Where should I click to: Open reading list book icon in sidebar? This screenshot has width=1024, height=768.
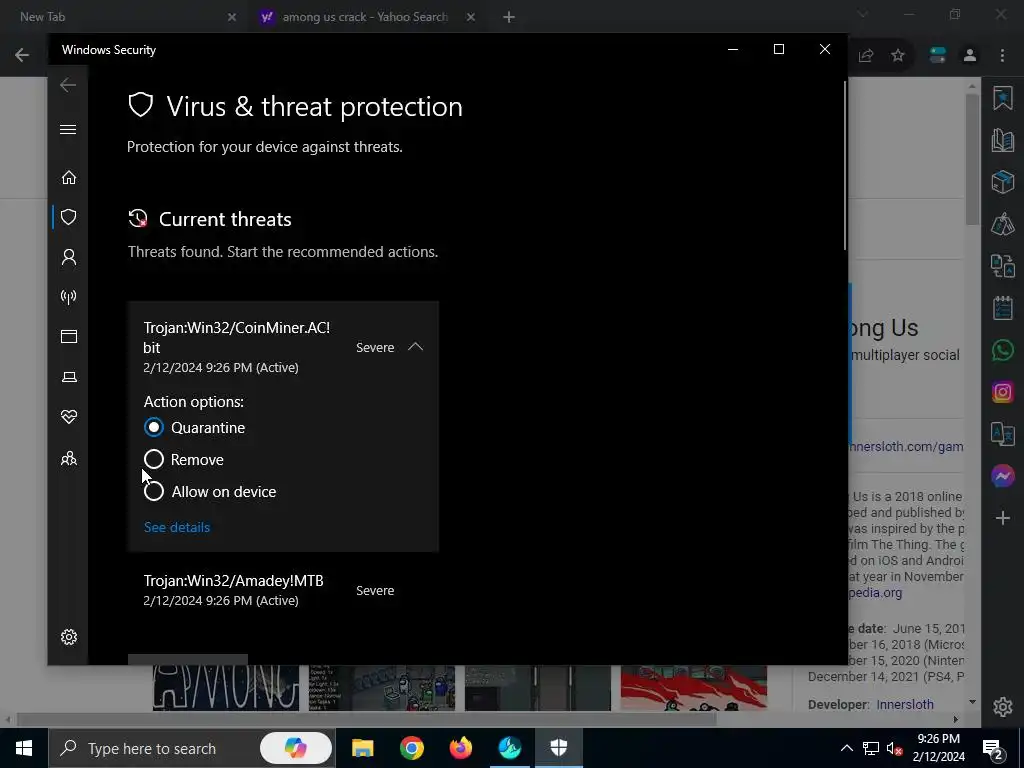coord(1002,140)
